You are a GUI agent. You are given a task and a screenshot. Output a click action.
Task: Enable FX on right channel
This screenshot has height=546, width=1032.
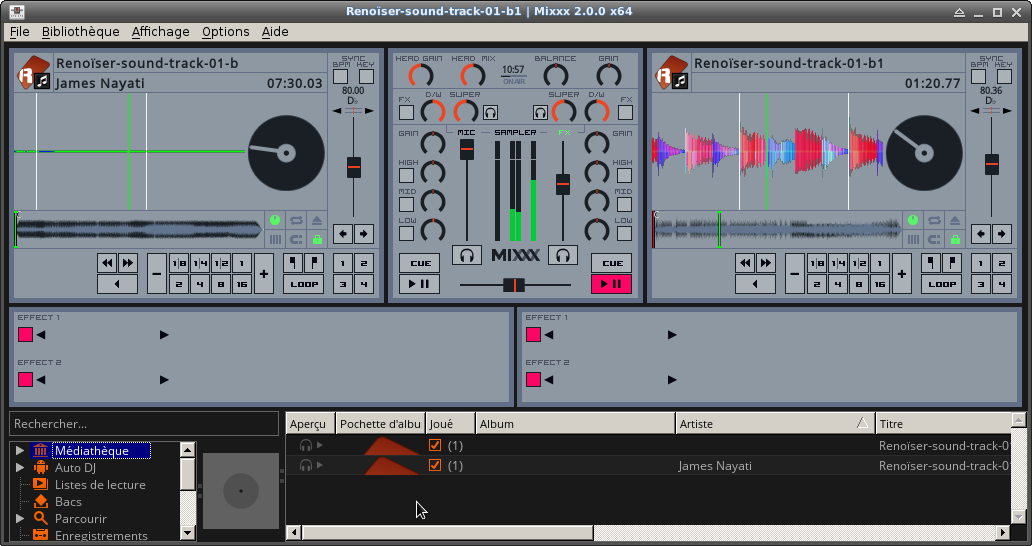(x=625, y=112)
